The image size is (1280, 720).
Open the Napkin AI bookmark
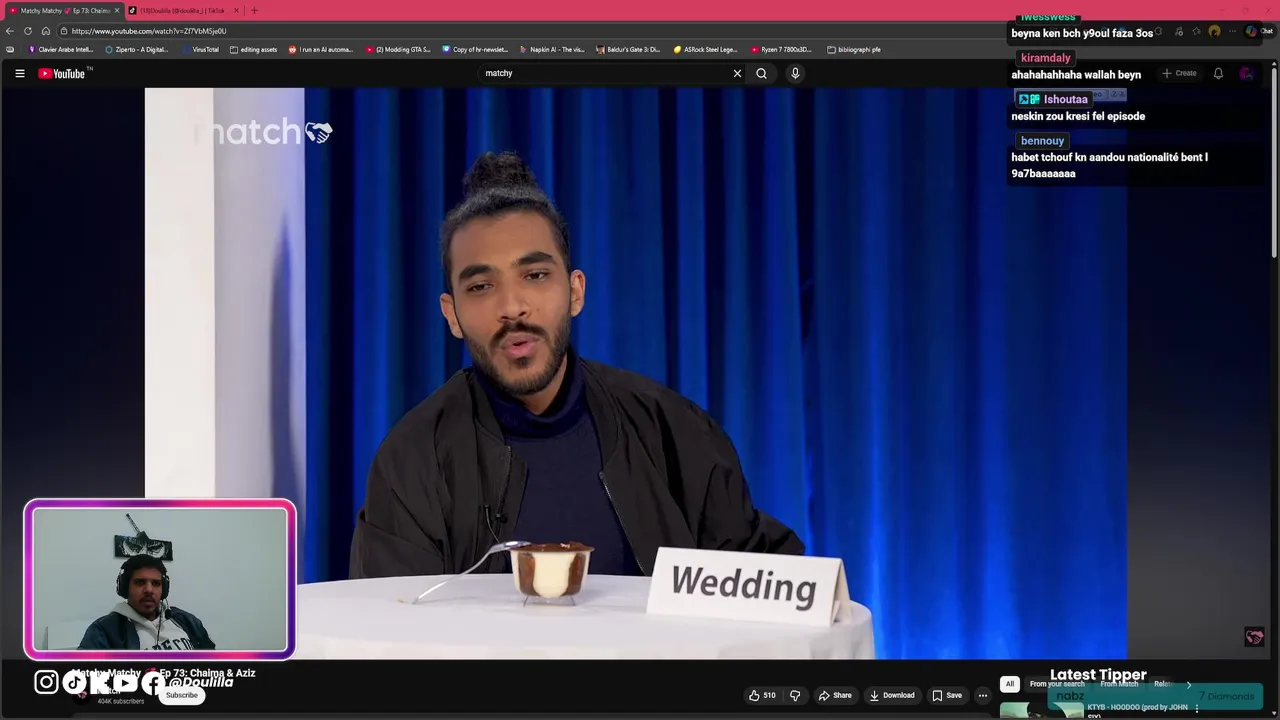click(x=553, y=49)
